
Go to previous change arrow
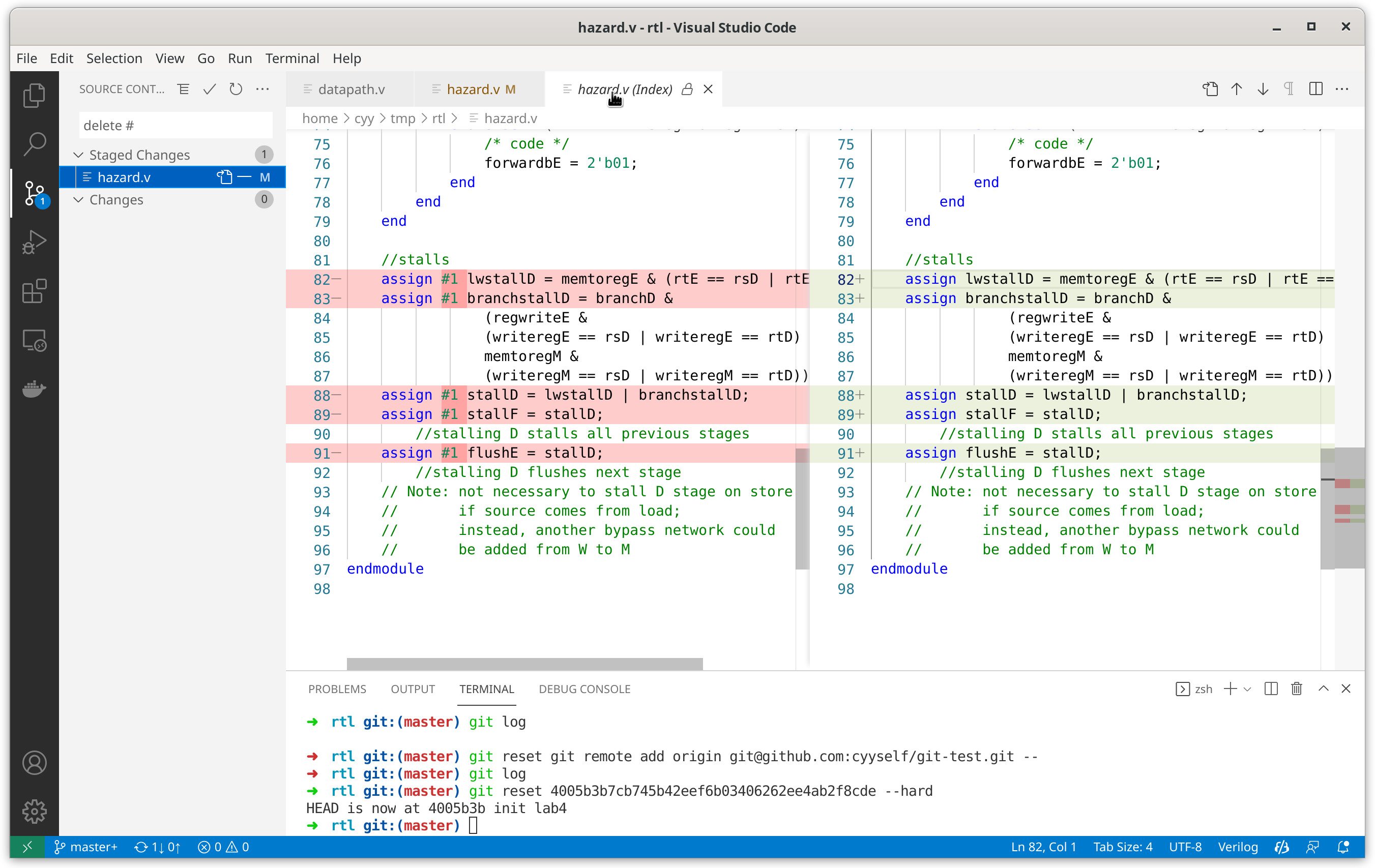1236,89
